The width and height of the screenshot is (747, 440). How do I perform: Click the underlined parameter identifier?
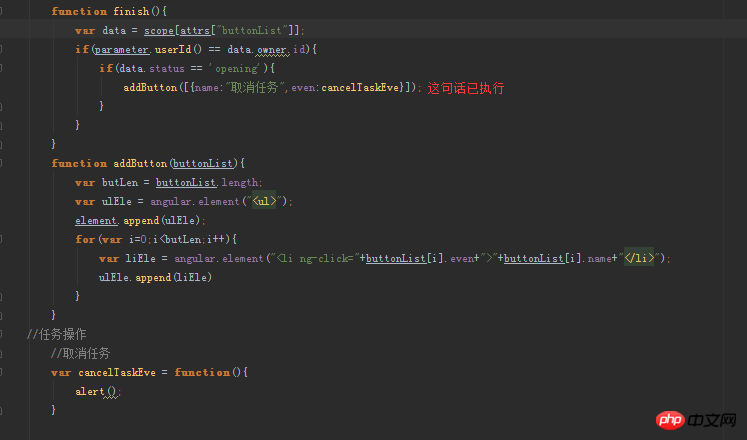tap(121, 50)
